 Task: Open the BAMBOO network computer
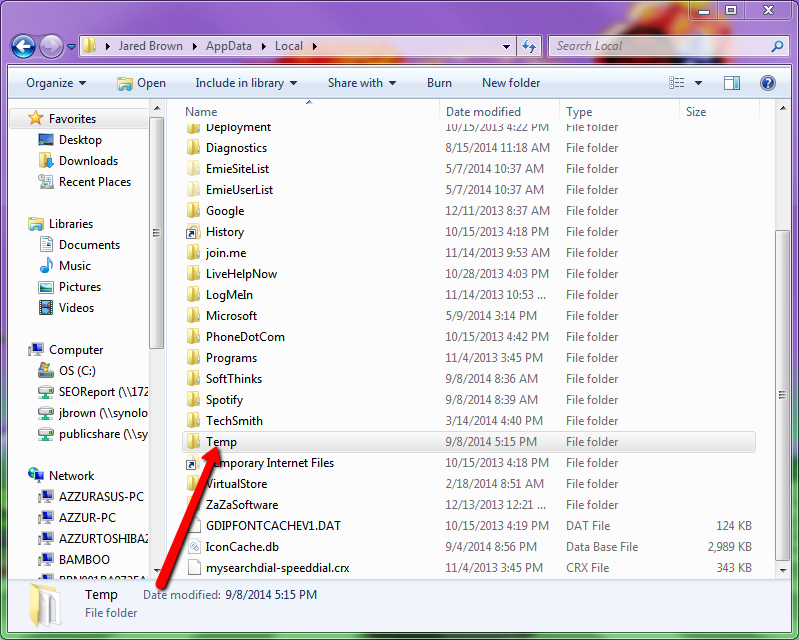[84, 559]
